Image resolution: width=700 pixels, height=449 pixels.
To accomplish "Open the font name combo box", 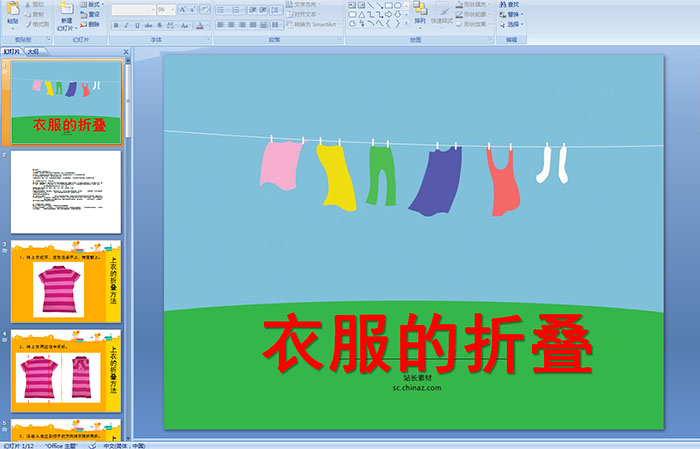I will (x=133, y=10).
